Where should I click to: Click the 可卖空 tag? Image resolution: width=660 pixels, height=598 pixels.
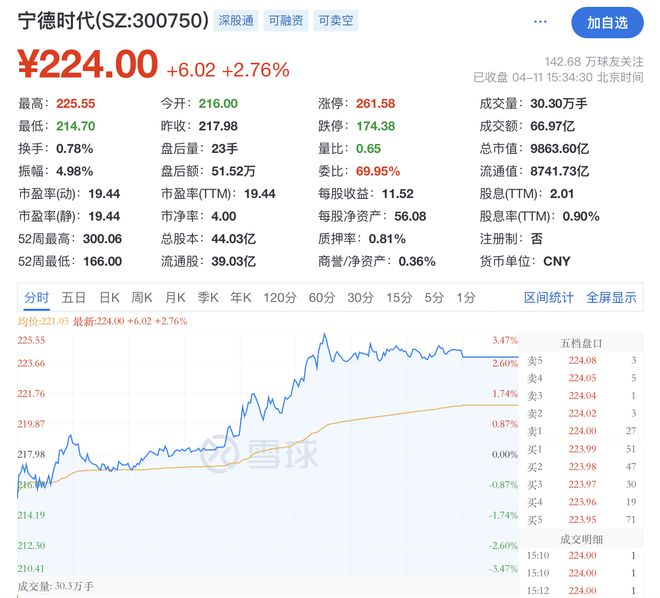point(335,21)
